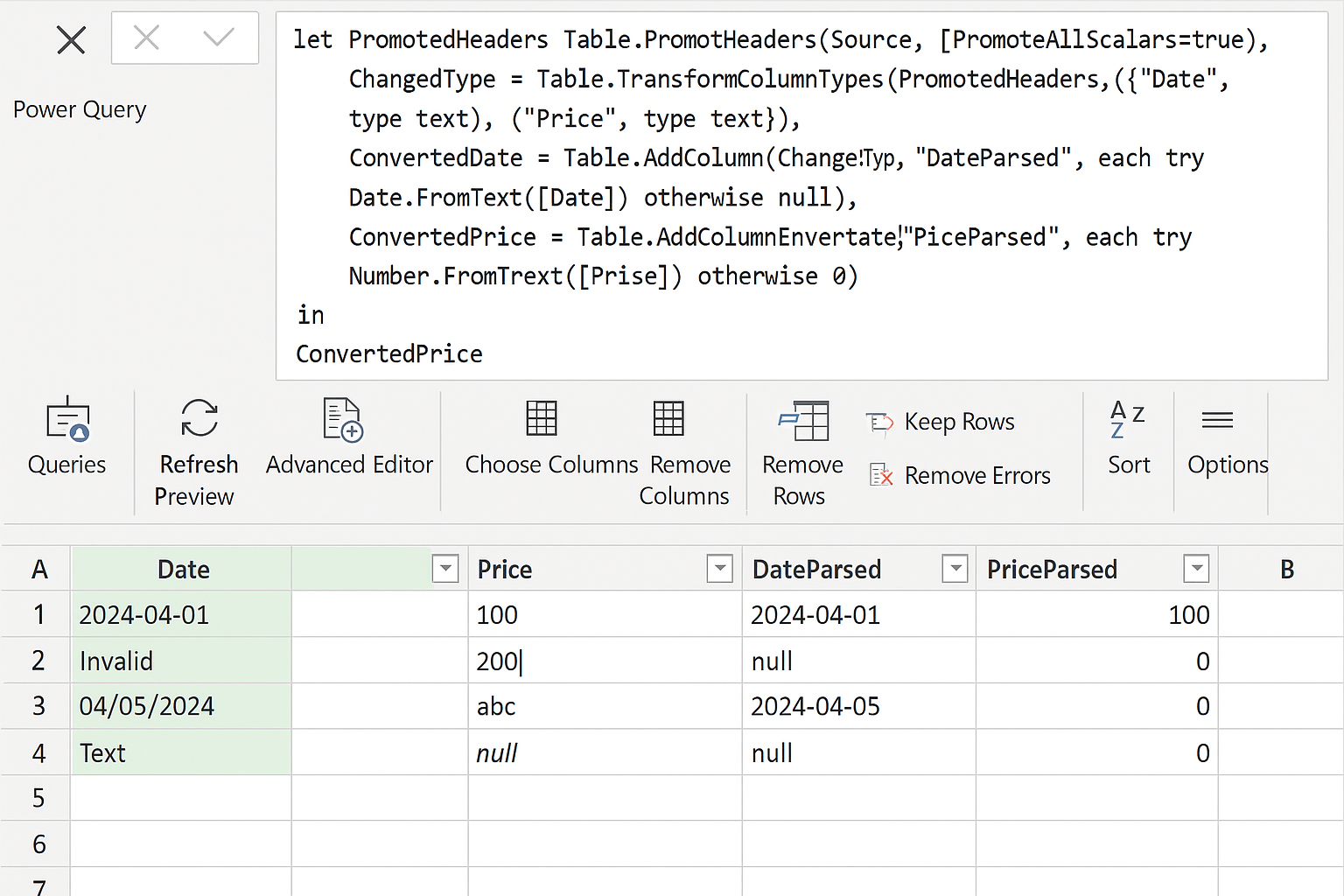
Task: Open the DateParsed column filter dropdown
Action: click(x=955, y=569)
